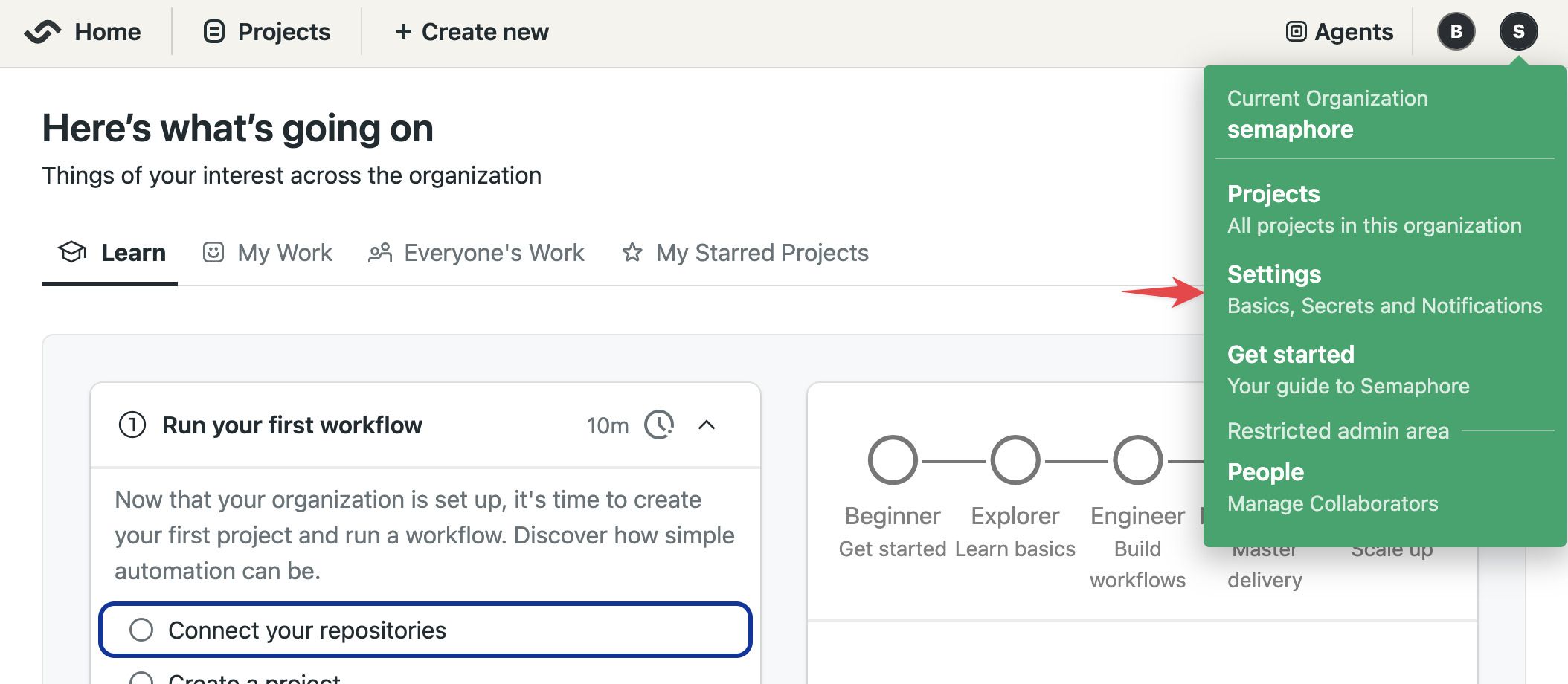This screenshot has height=684, width=1568.
Task: Click the Connect your repositories step
Action: point(425,630)
